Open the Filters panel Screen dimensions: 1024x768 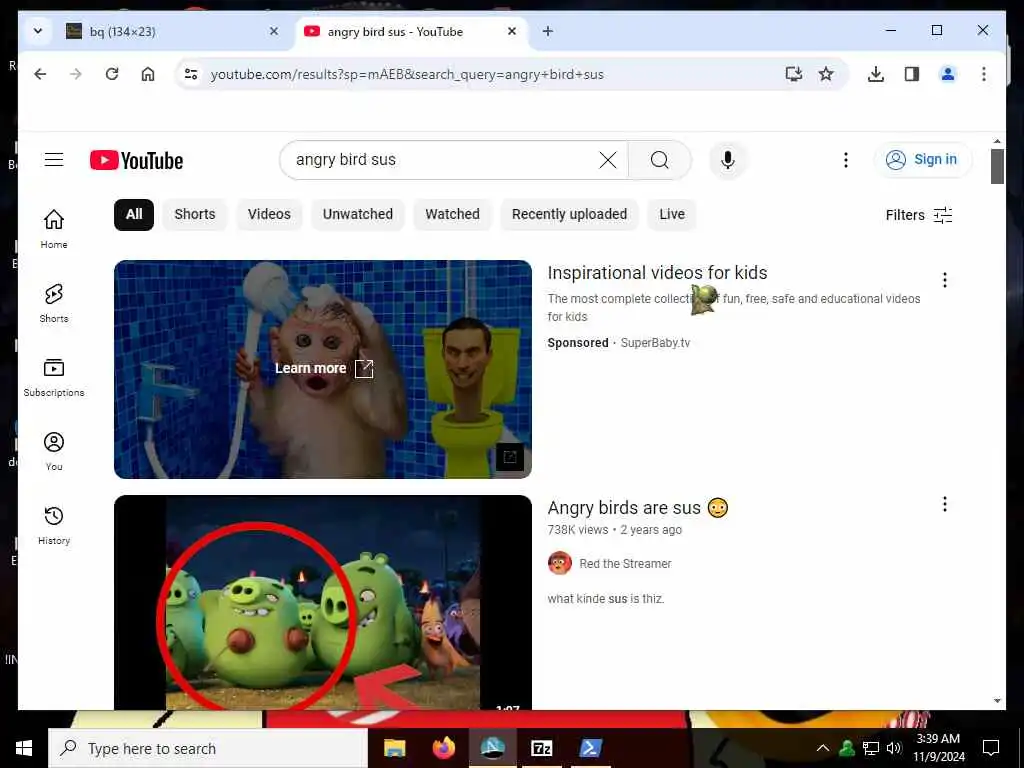(x=918, y=215)
